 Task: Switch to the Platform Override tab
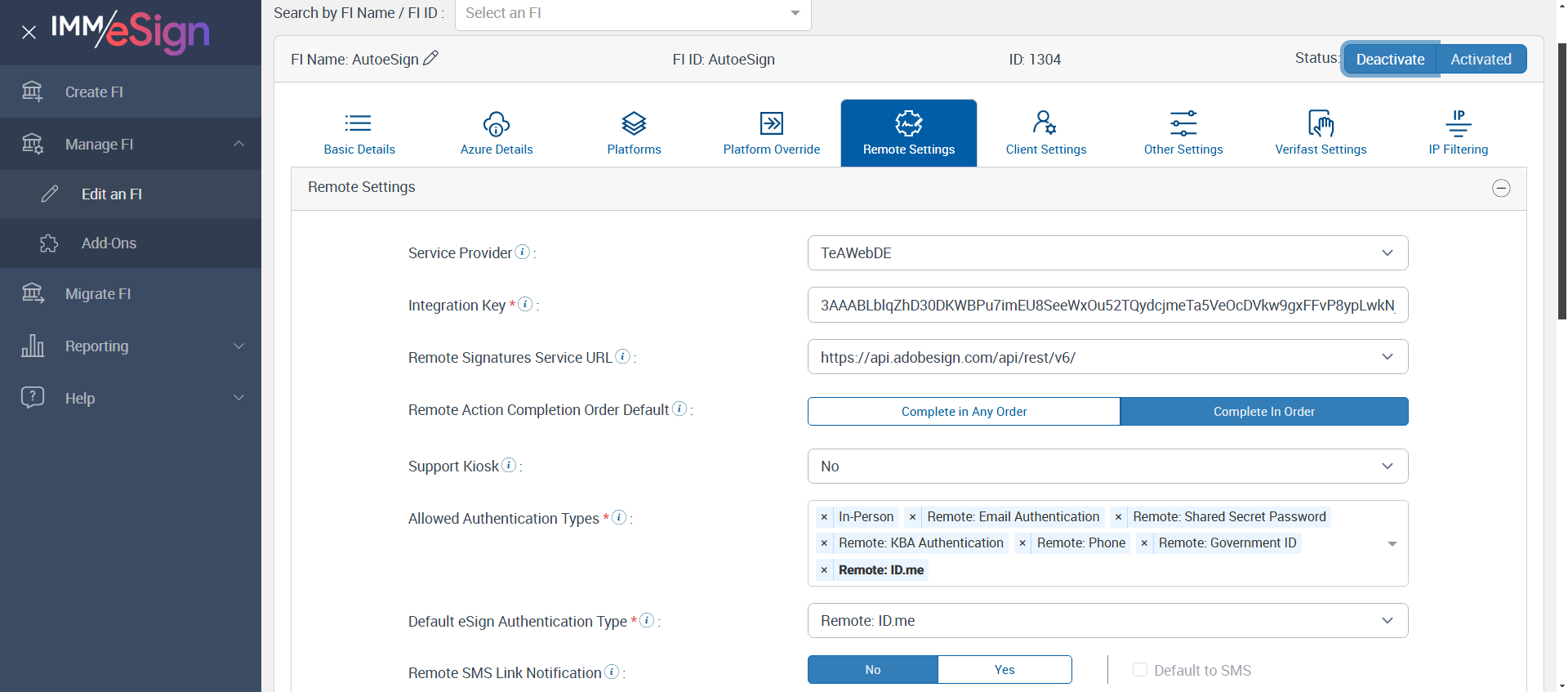[772, 133]
